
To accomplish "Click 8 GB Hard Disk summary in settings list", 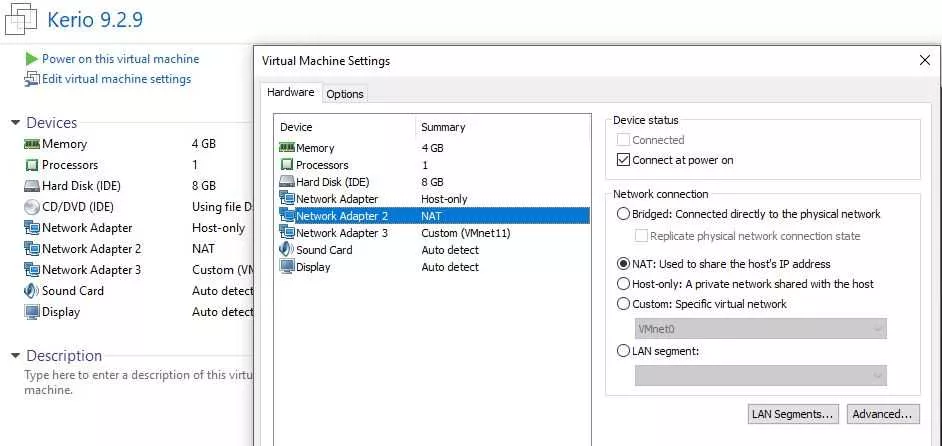I will click(433, 182).
